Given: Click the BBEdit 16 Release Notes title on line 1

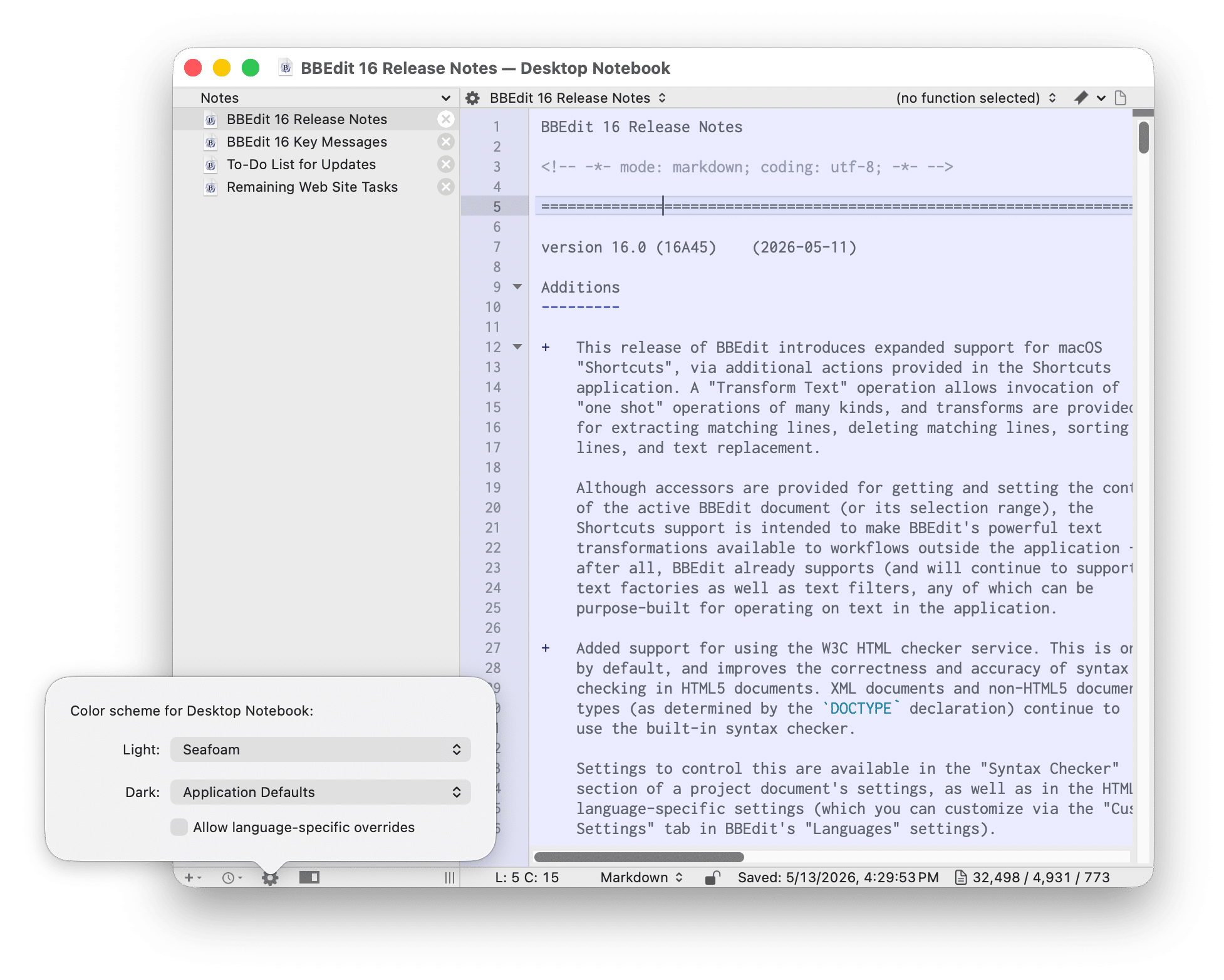Looking at the screenshot, I should pos(641,127).
